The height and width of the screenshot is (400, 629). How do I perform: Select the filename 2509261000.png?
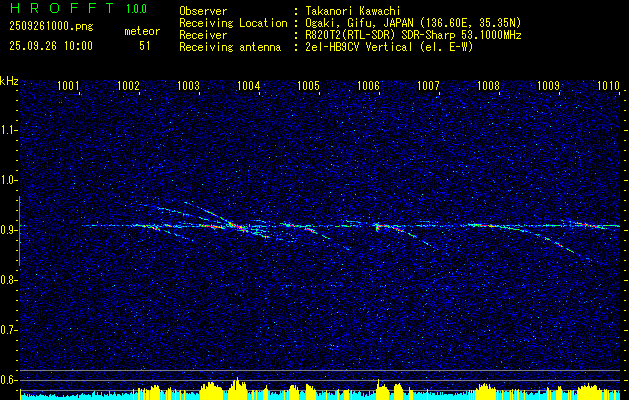[x=51, y=26]
